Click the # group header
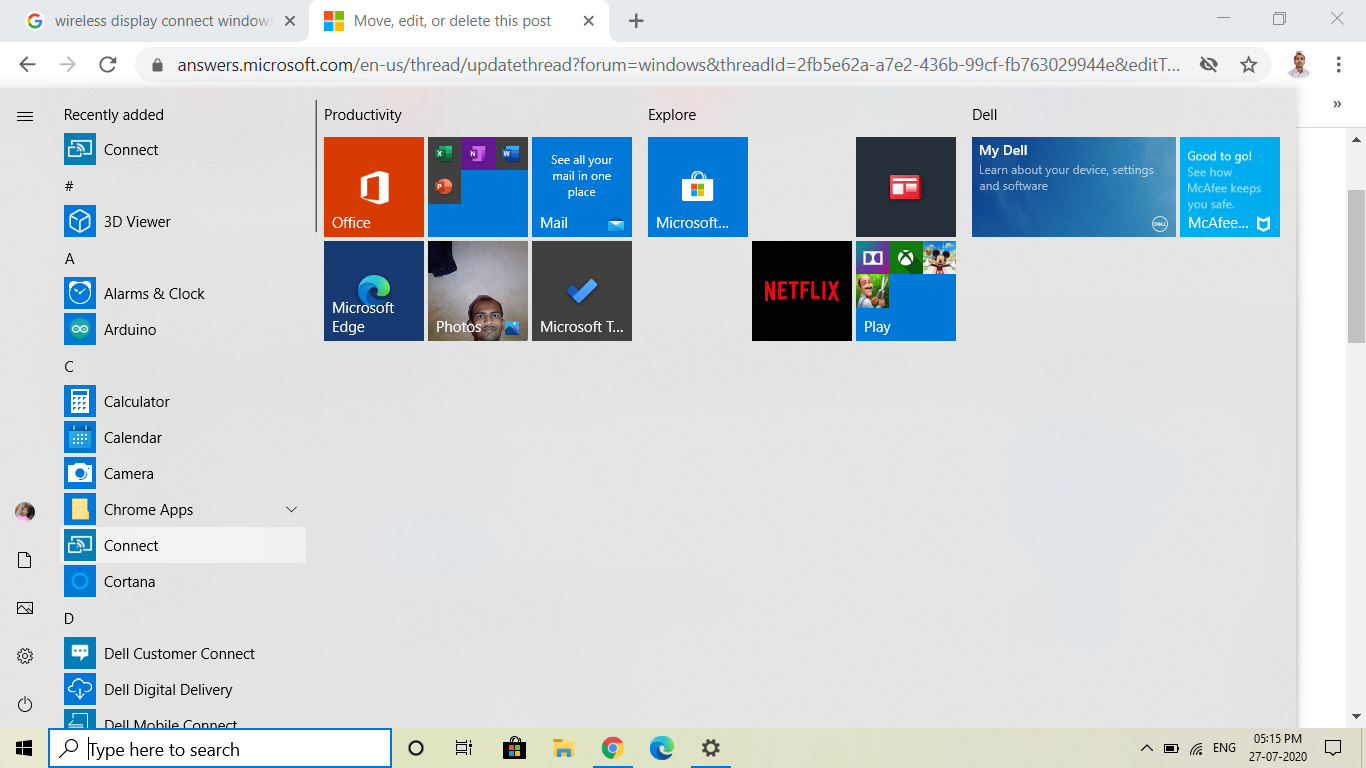This screenshot has width=1366, height=768. tap(69, 186)
